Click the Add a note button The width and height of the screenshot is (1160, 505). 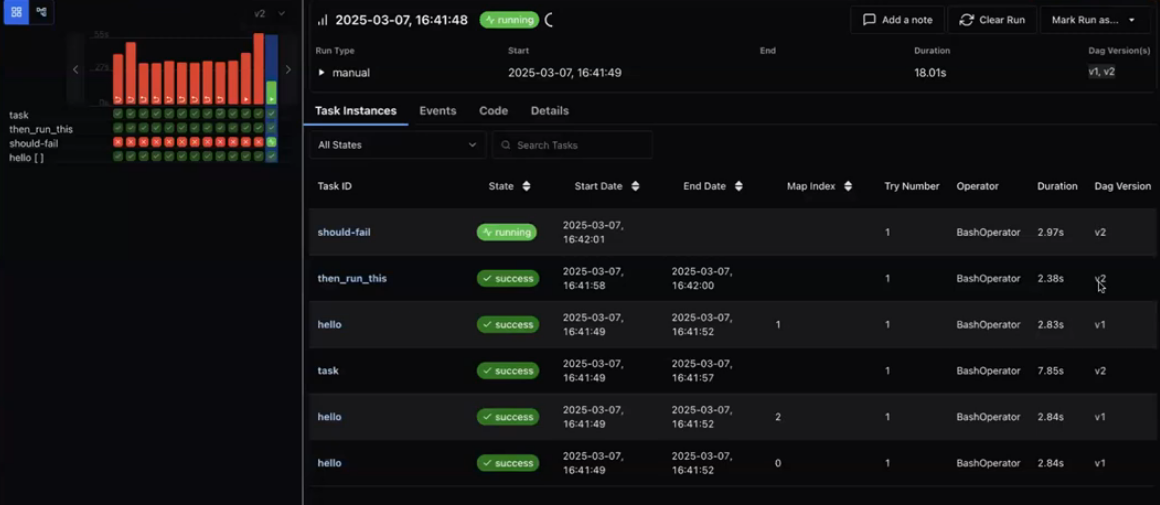897,20
